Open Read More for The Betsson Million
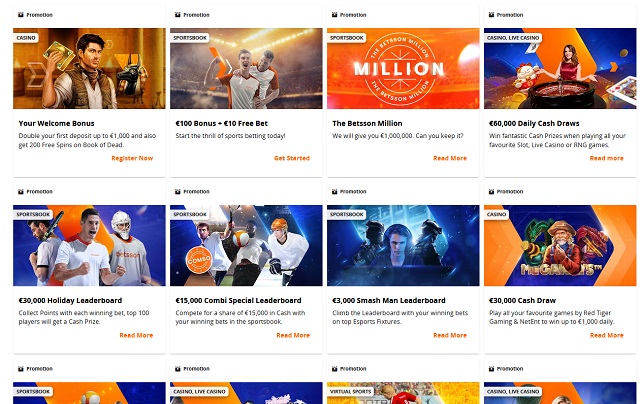Viewport: 640px width, 404px height. tap(450, 158)
